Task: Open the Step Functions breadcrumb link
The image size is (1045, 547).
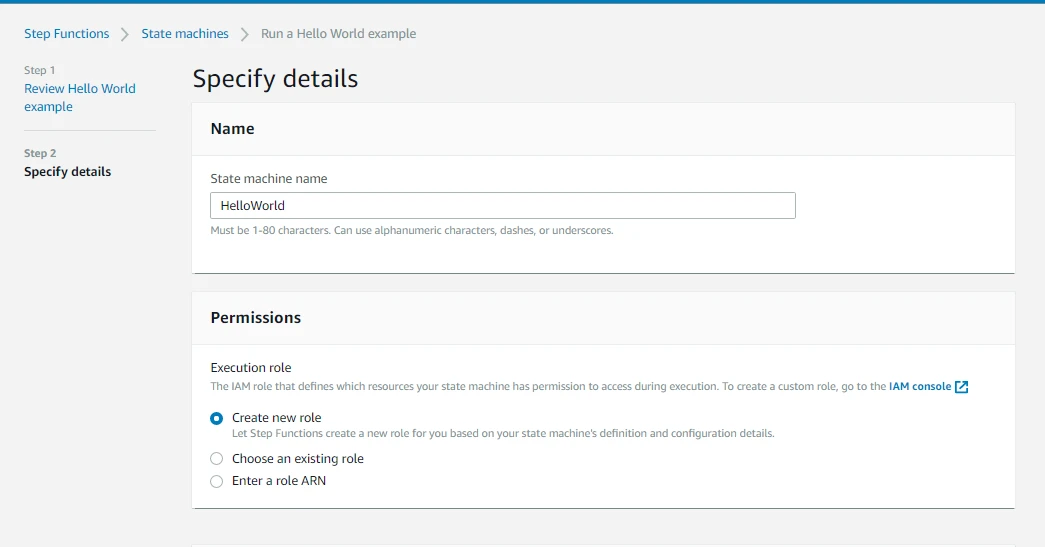Action: click(67, 34)
